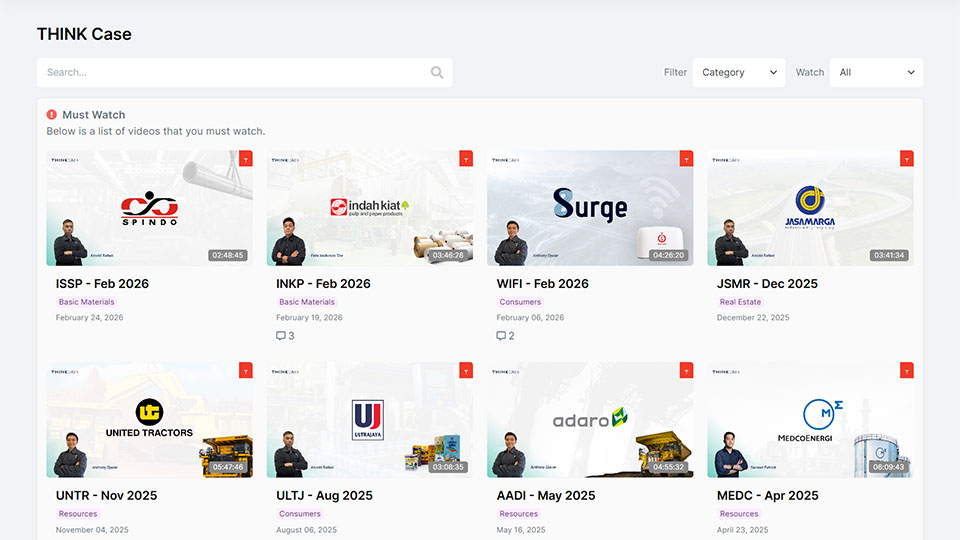Click the red badge on JSMR thumbnail

[x=906, y=158]
